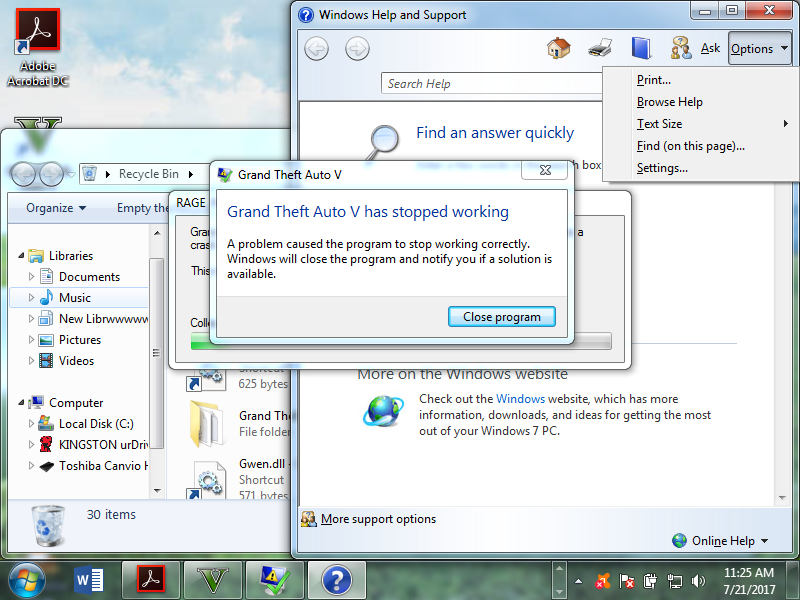Click the Search Help input field
Screen dimensions: 800x600
click(x=491, y=83)
